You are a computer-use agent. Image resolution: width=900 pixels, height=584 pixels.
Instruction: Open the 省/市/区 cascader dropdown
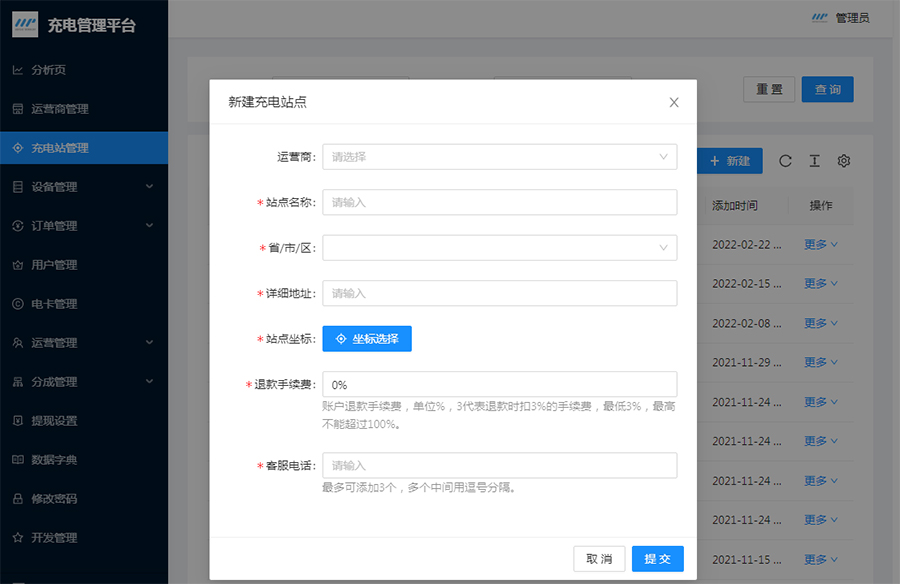[499, 247]
